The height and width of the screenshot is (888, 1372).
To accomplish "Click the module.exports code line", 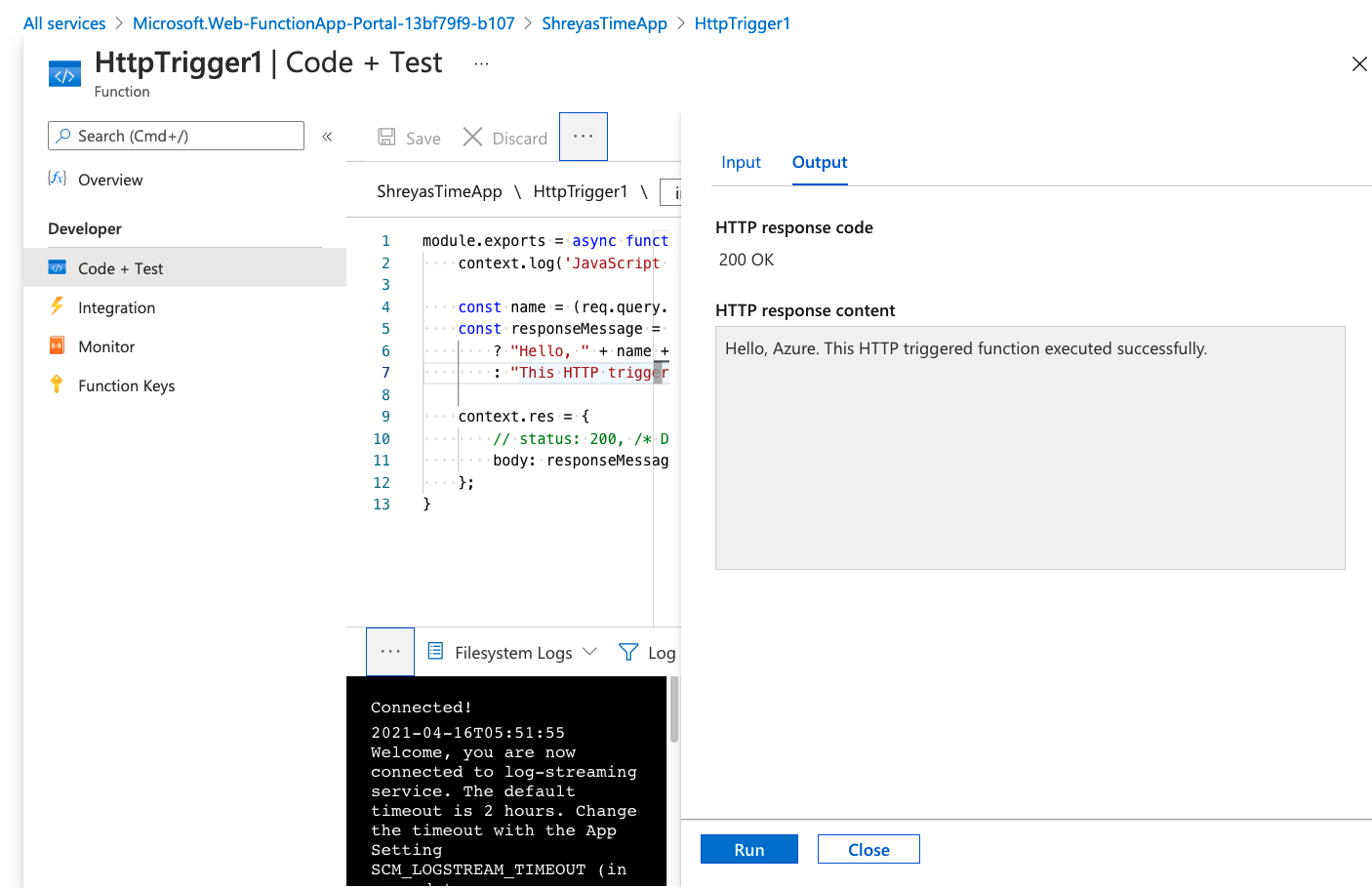I will pyautogui.click(x=545, y=241).
